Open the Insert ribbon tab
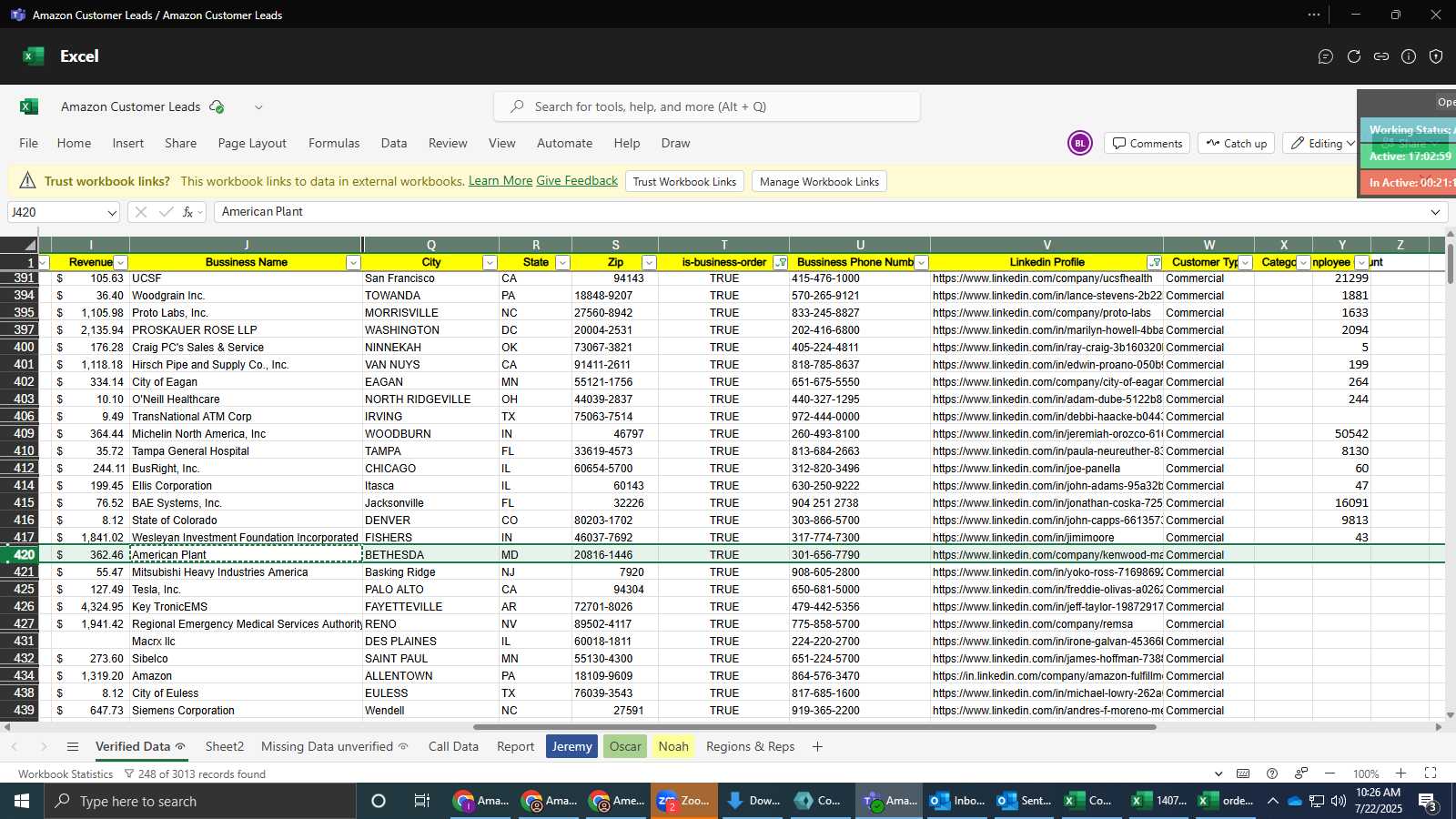 (x=128, y=143)
